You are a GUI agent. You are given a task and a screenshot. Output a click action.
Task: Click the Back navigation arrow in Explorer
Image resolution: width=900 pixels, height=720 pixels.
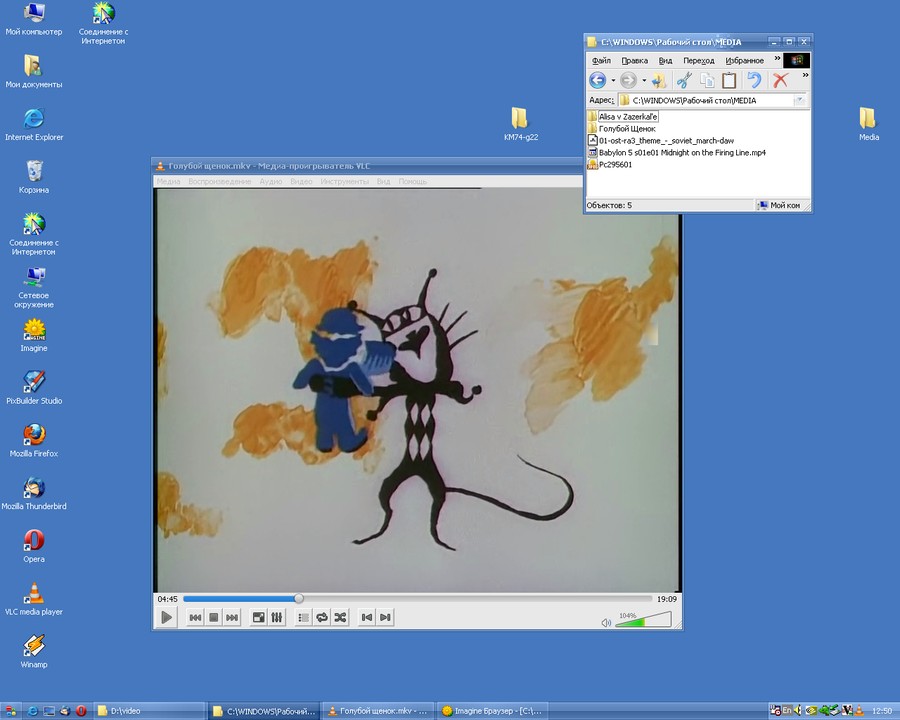[598, 80]
